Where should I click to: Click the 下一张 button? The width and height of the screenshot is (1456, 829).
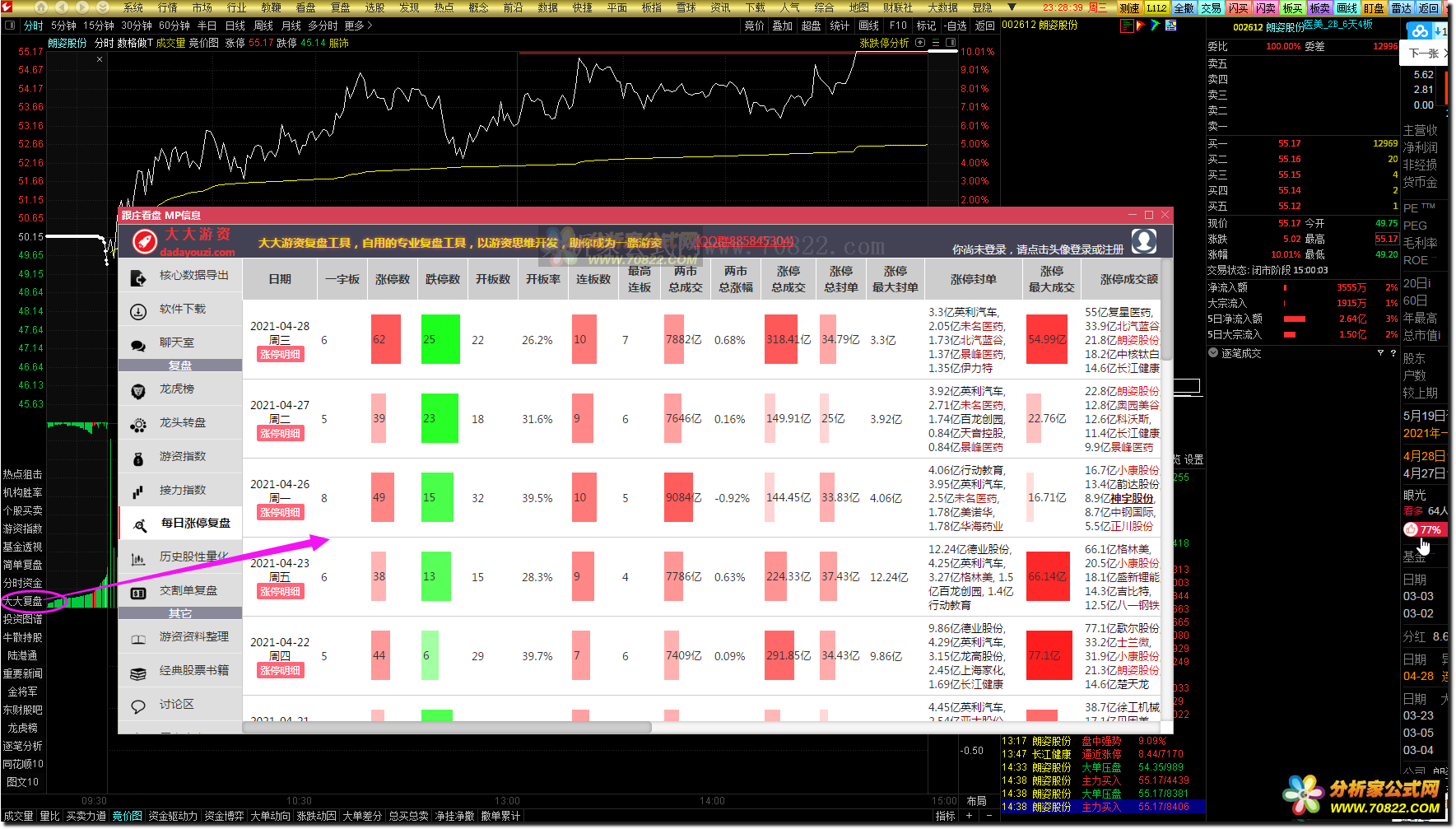[1424, 54]
